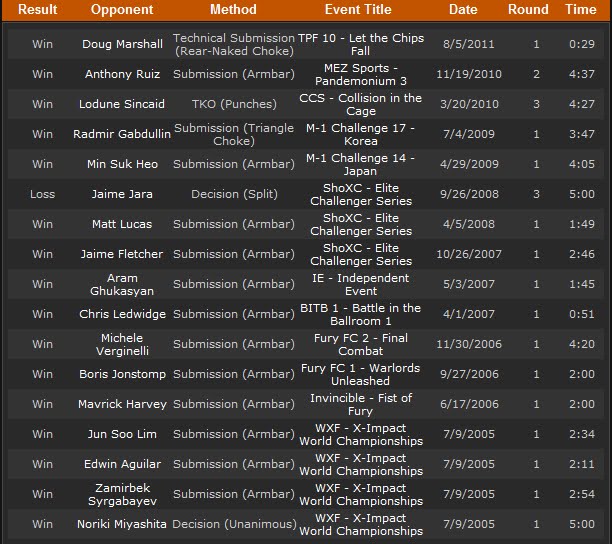Open WXF event in Noriki Miyashita row
612x544 pixels.
361,525
